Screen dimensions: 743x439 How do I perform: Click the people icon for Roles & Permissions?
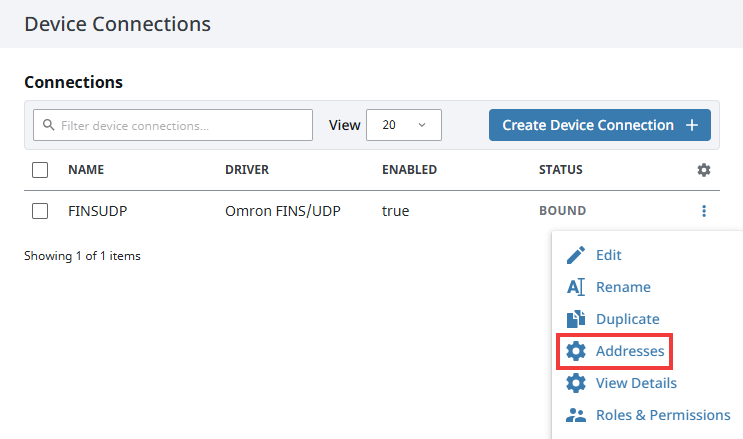(575, 415)
